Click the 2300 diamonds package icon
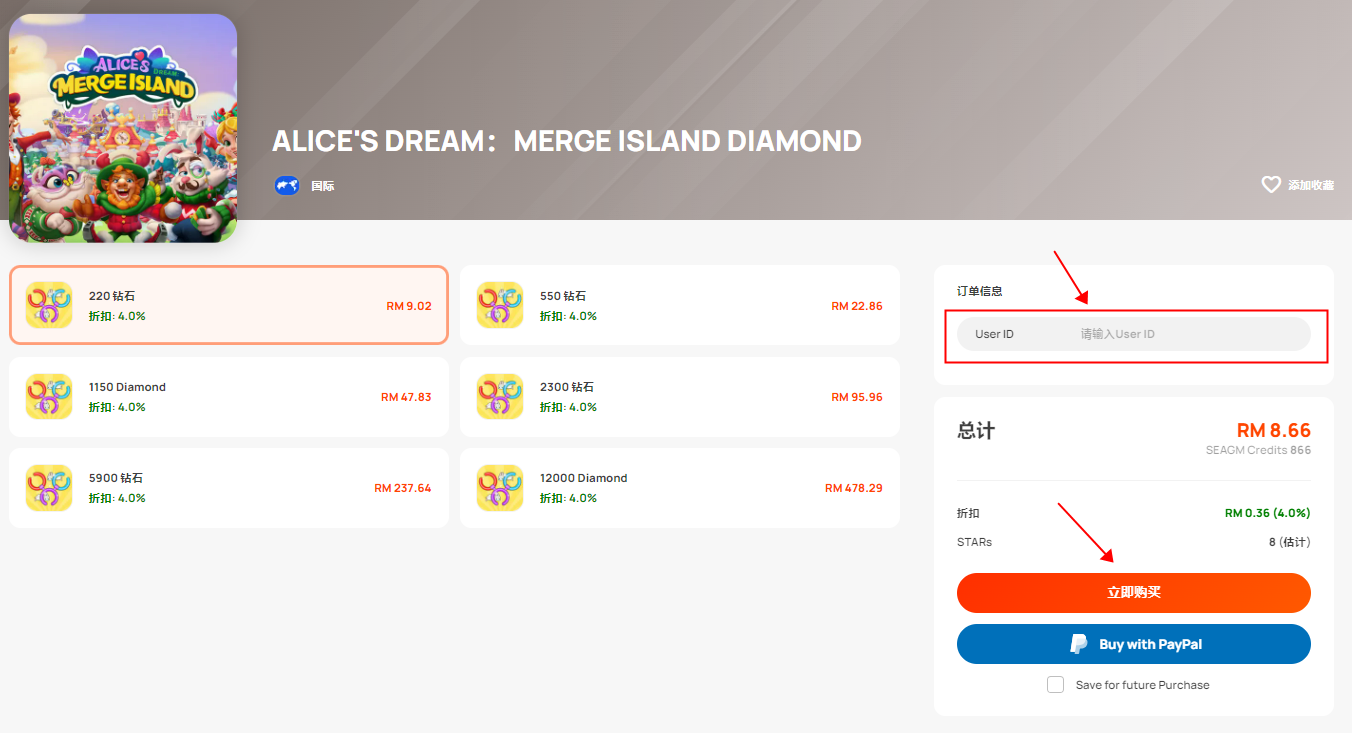The width and height of the screenshot is (1352, 733). [500, 396]
